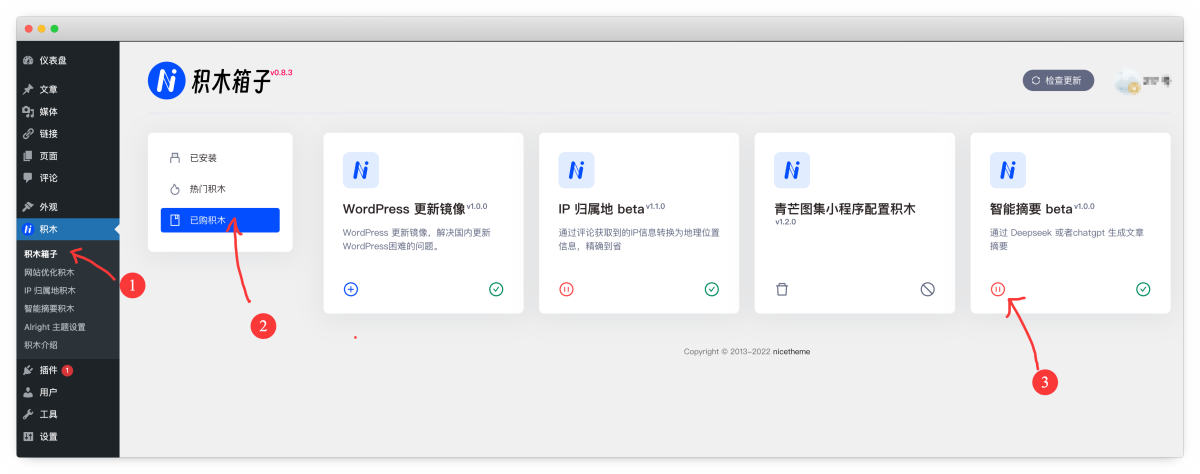
Task: Click the pushpin icon beside 文章
Action: [x=28, y=89]
